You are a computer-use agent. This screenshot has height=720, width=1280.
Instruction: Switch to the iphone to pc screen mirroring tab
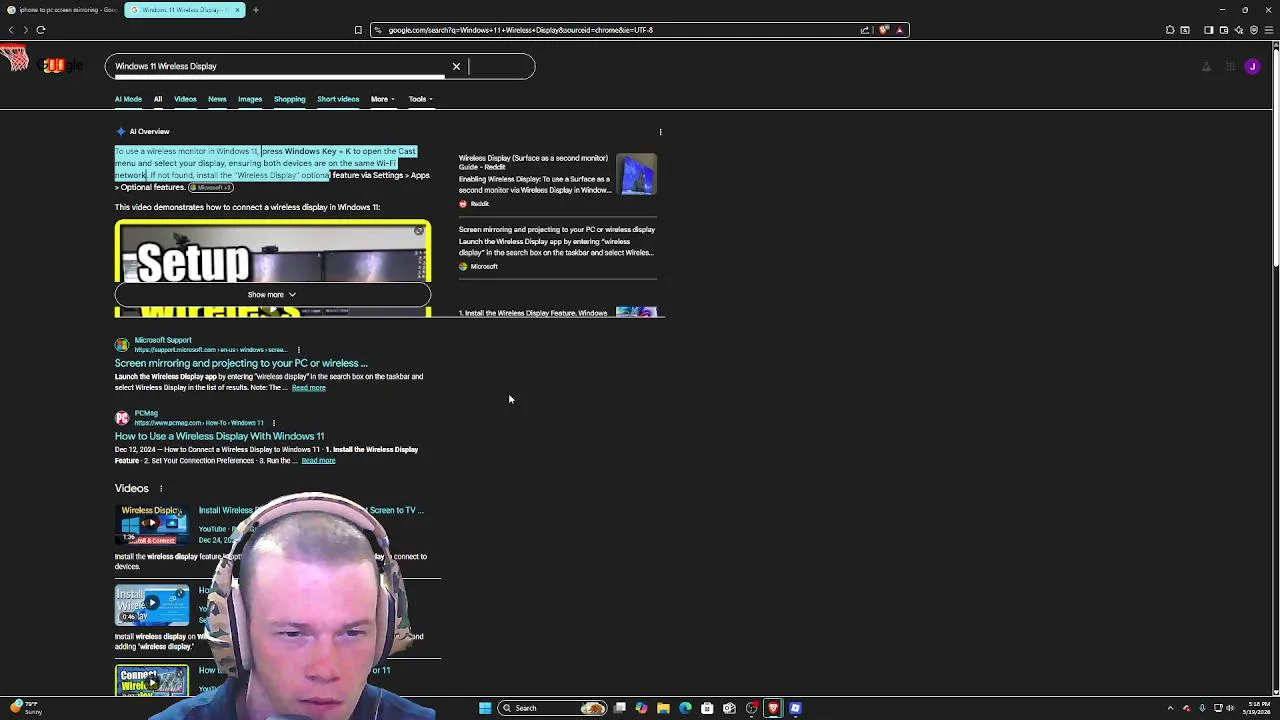(x=62, y=10)
